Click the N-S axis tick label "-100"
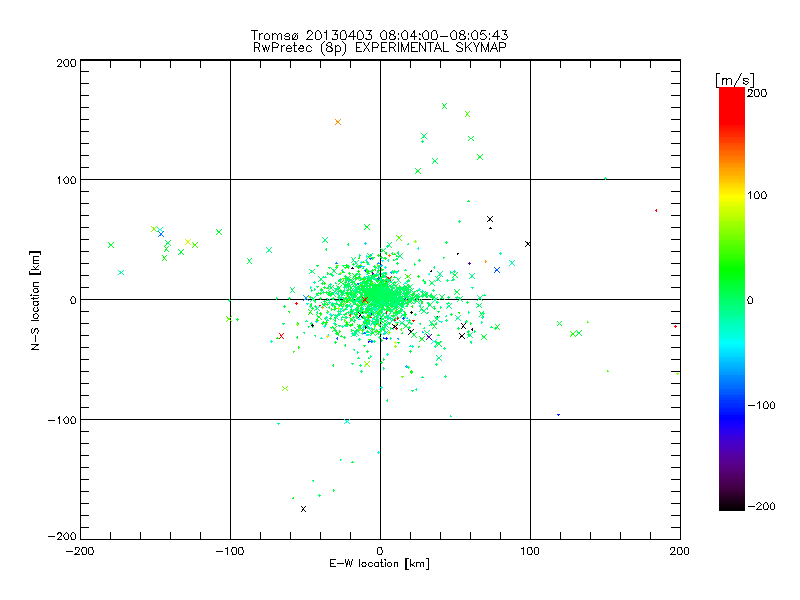The image size is (800, 600). tap(62, 420)
